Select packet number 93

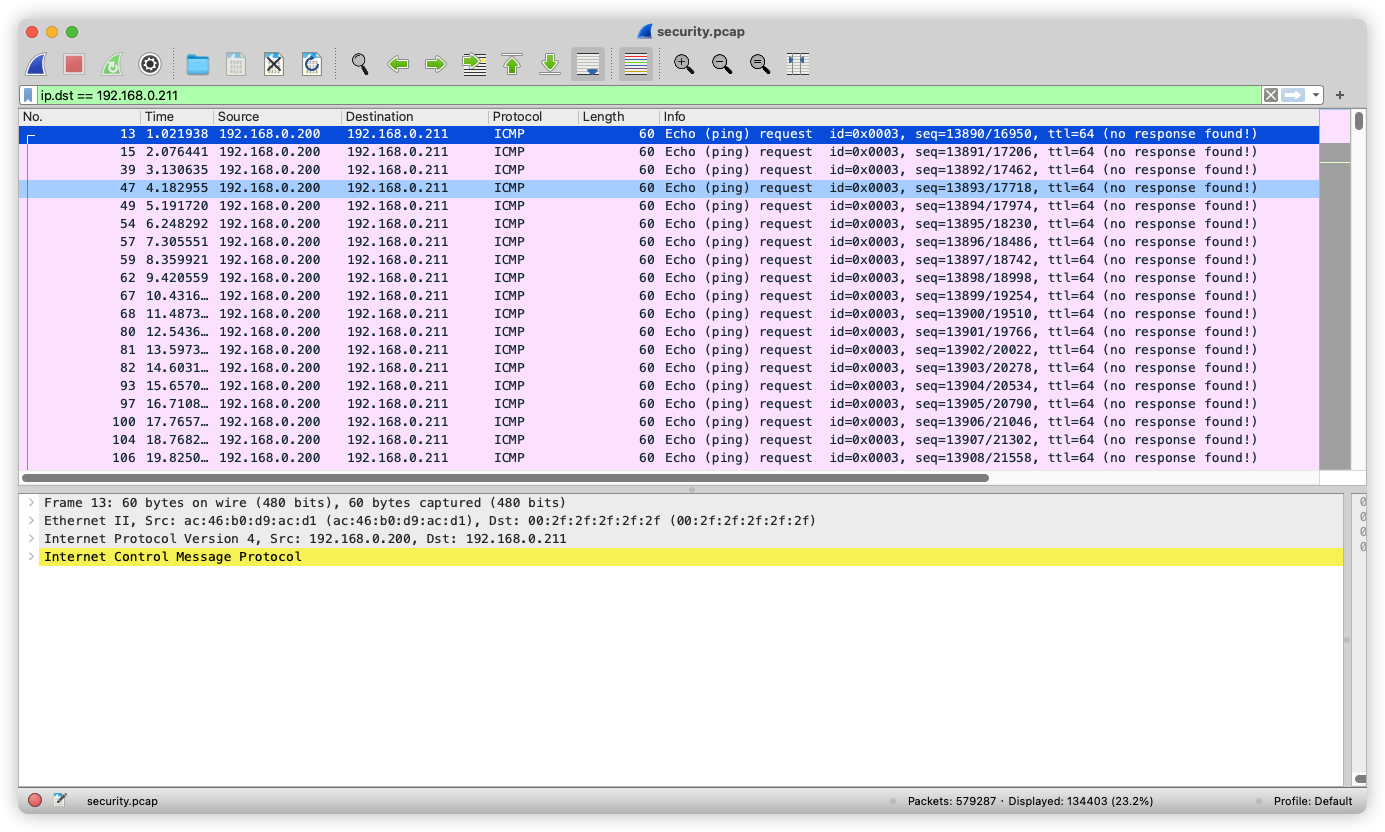pos(669,386)
